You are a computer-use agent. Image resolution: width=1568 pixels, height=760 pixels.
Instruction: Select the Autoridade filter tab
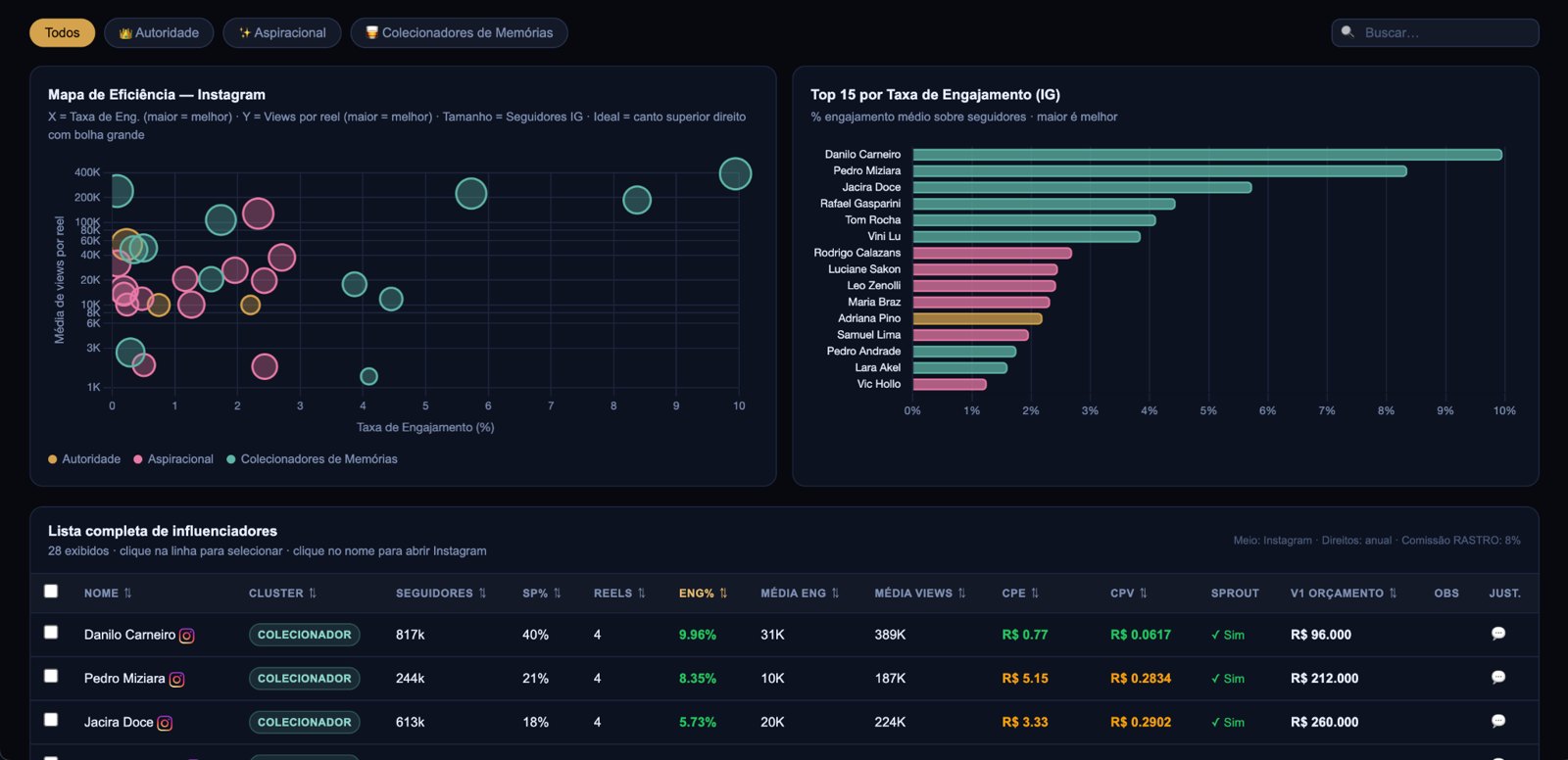159,32
